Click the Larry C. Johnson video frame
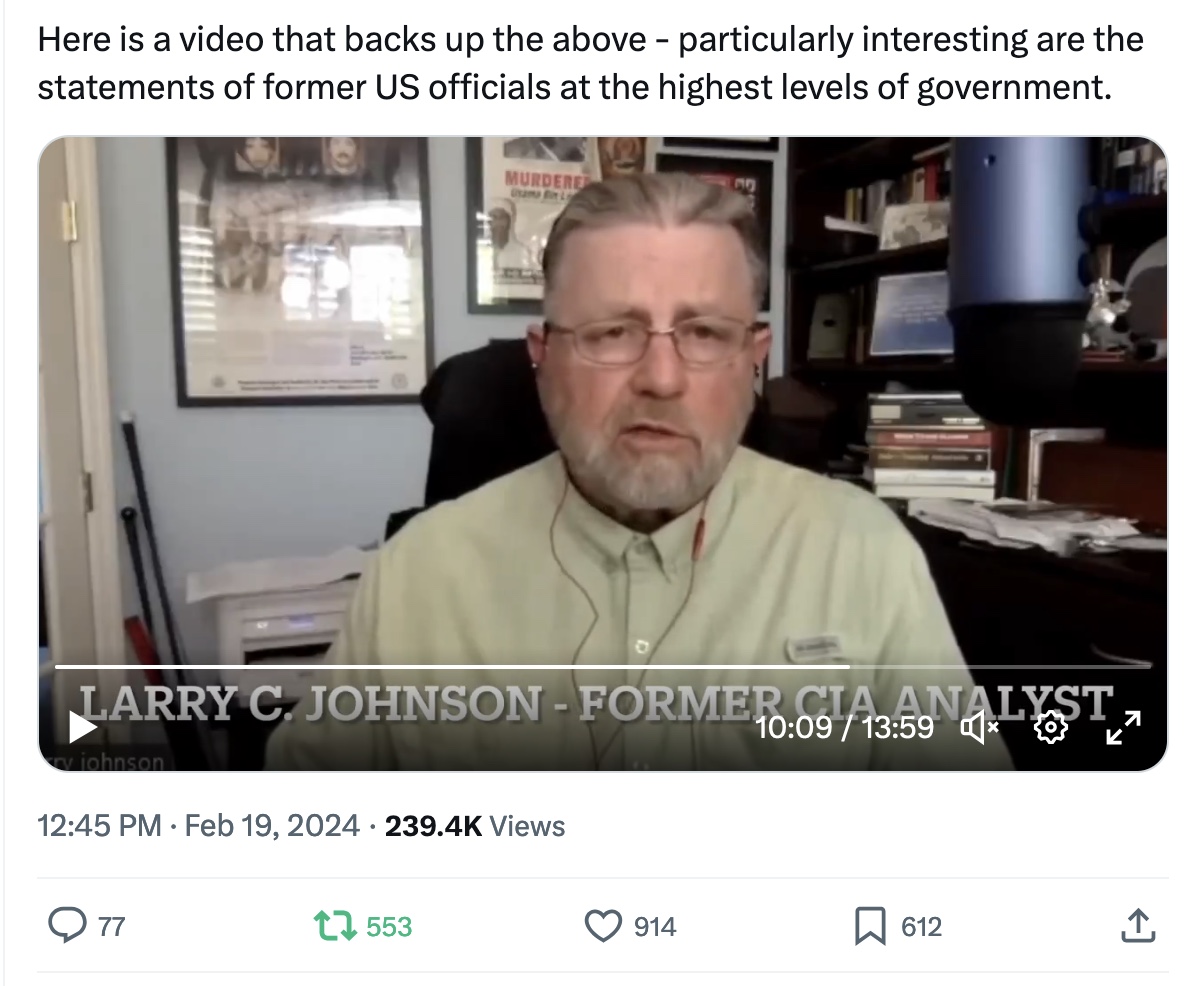Screen dimensions: 1200x986 tap(603, 400)
